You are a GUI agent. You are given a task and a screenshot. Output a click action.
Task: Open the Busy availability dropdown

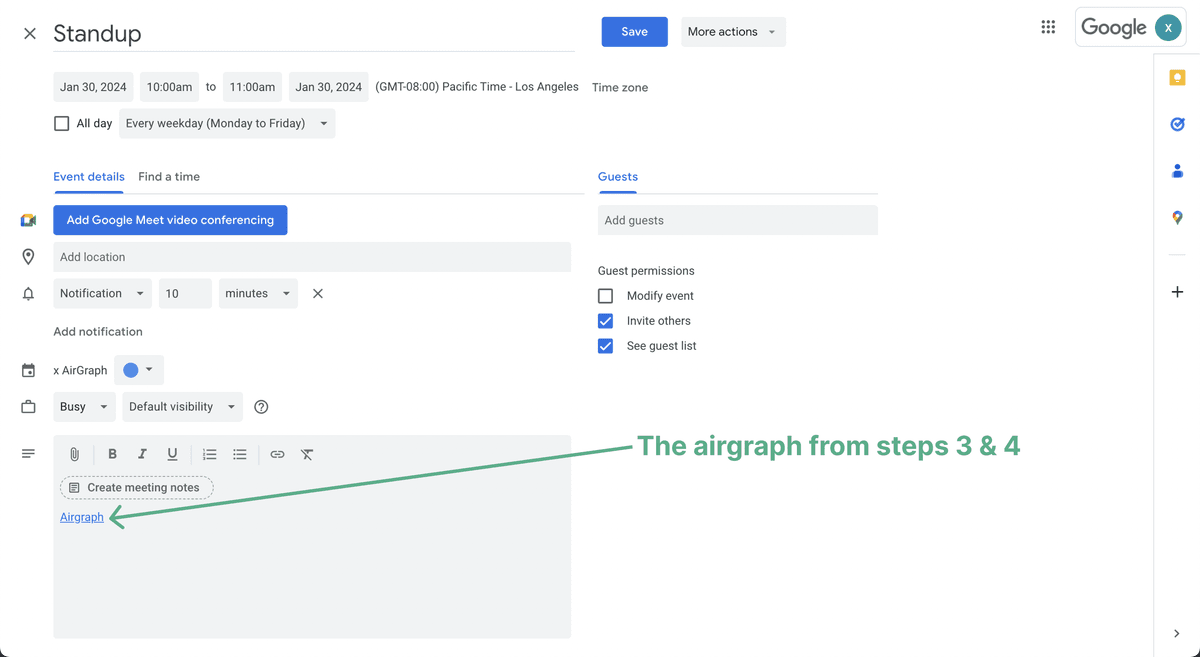coord(84,407)
